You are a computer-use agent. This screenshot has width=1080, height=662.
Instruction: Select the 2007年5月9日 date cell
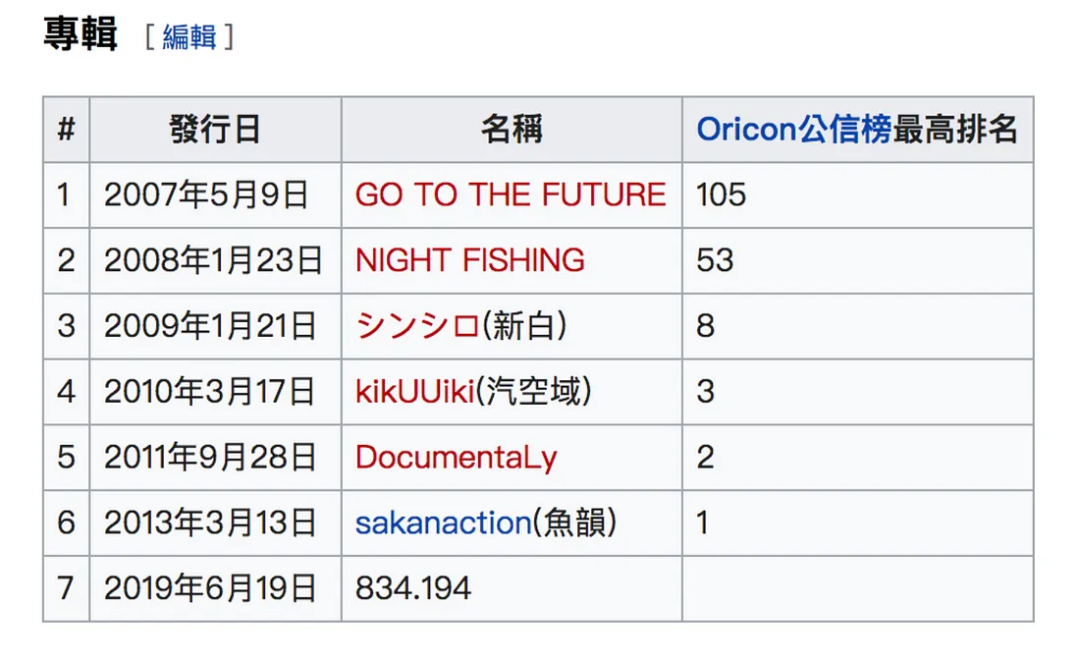(x=206, y=194)
